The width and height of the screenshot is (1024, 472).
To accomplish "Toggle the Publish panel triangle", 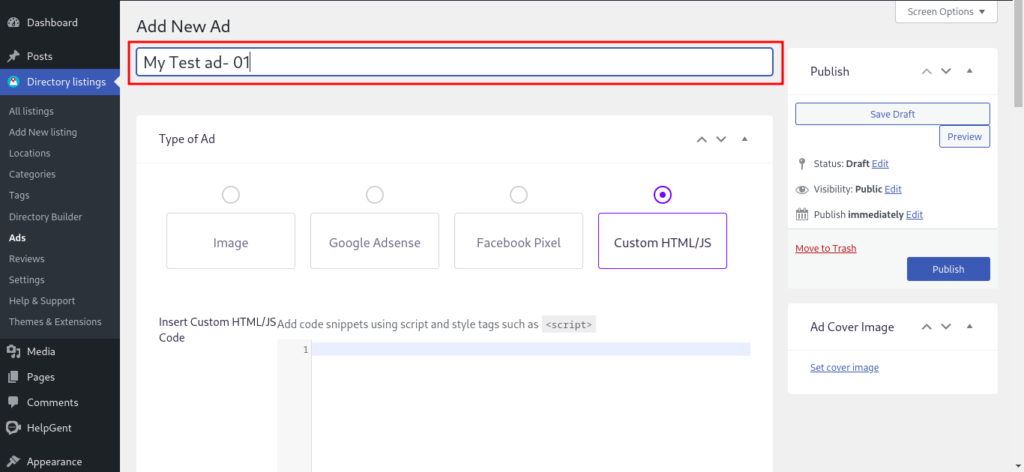I will tap(969, 71).
